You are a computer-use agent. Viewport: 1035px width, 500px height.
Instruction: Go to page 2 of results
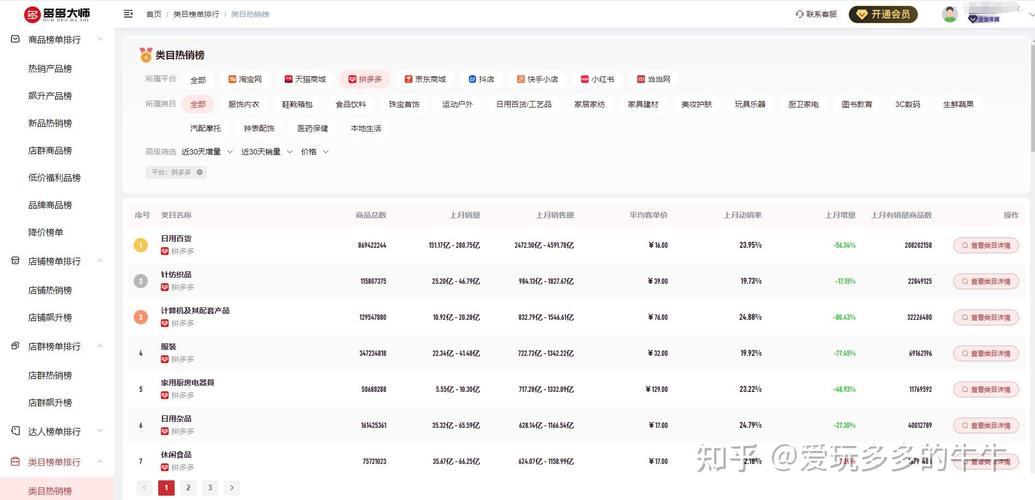pyautogui.click(x=188, y=488)
